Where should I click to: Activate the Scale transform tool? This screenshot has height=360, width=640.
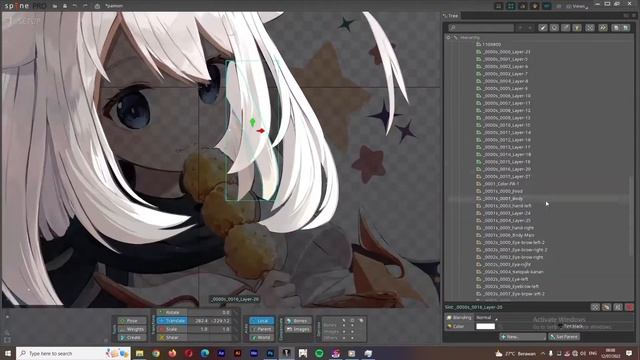[171, 329]
